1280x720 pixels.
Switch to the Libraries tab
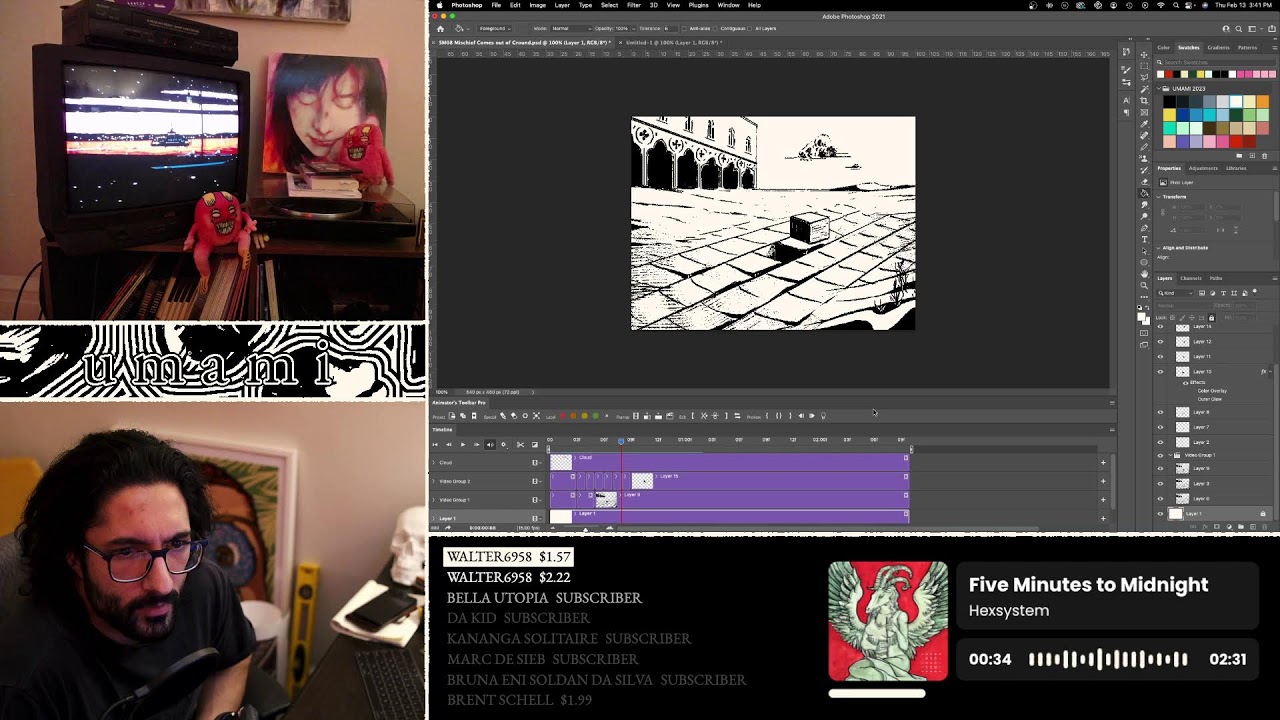click(1236, 168)
